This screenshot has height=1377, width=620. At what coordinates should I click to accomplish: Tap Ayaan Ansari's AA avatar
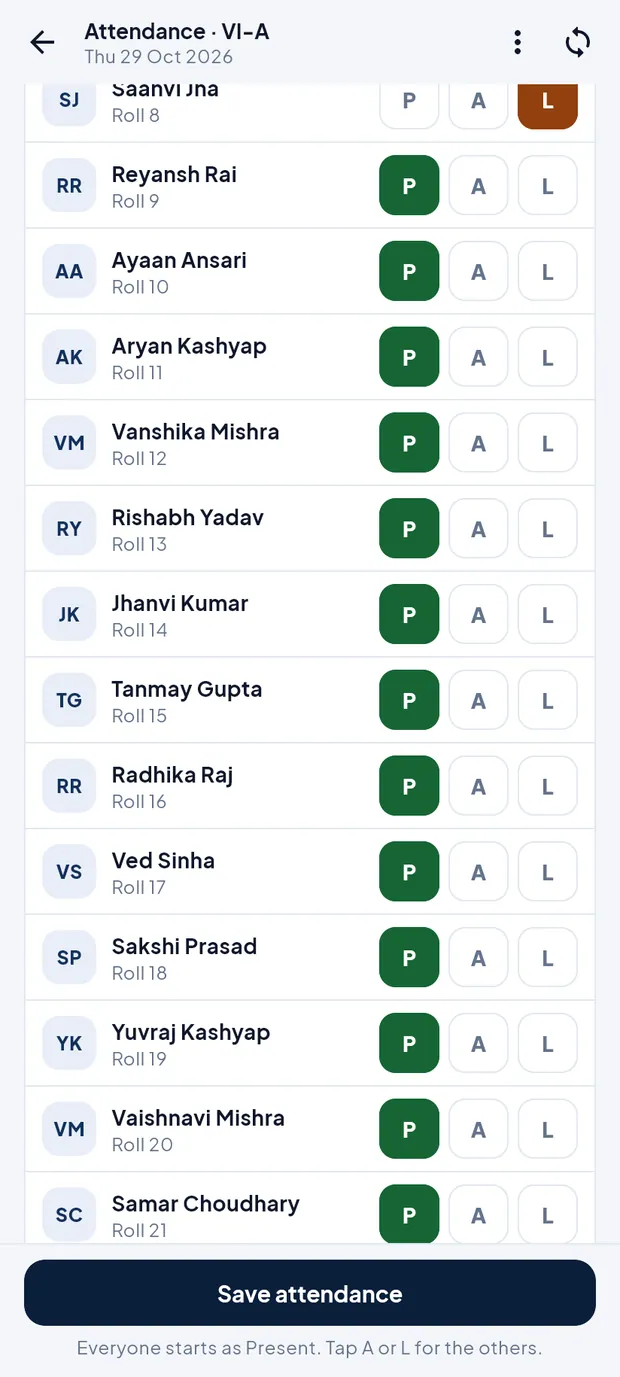click(69, 272)
